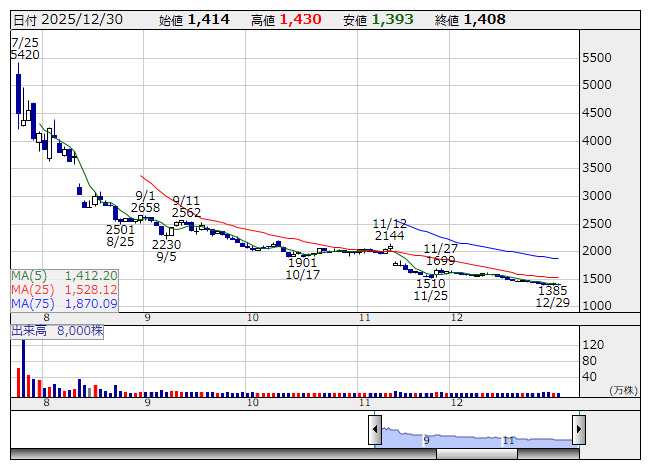Viewport: 653px width, 470px height.
Task: Click the 9/11 peak label 2562
Action: pyautogui.click(x=187, y=213)
